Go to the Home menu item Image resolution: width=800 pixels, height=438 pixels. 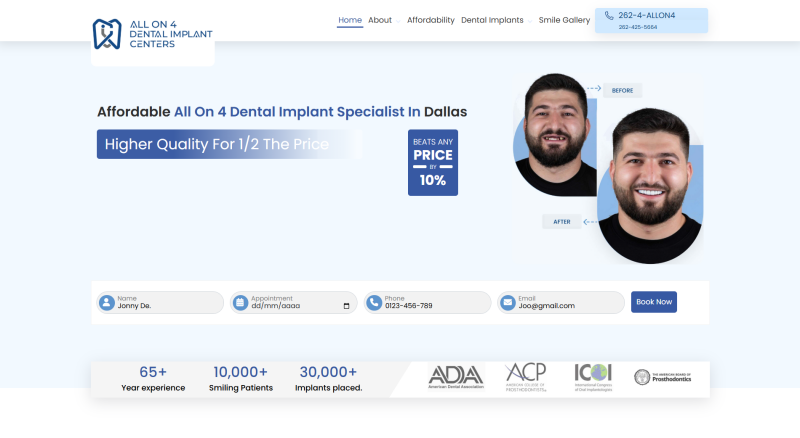point(350,20)
